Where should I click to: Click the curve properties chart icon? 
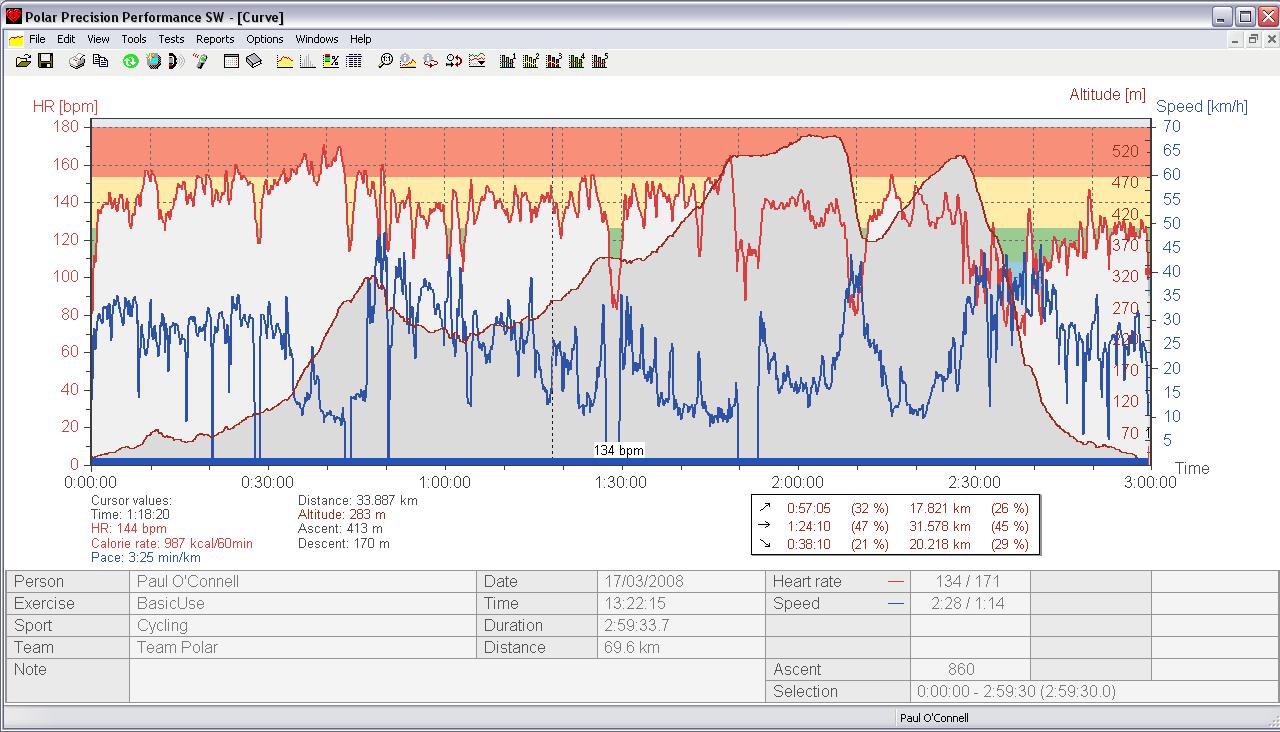(477, 61)
